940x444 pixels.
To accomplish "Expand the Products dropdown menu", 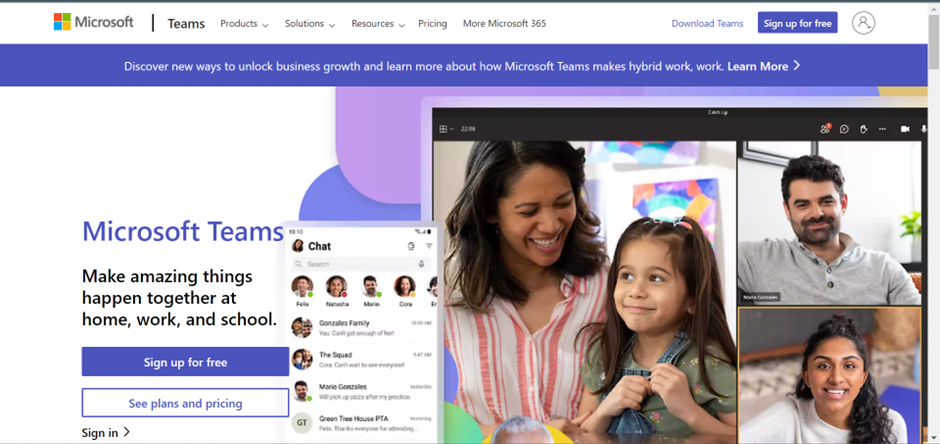I will coord(244,23).
